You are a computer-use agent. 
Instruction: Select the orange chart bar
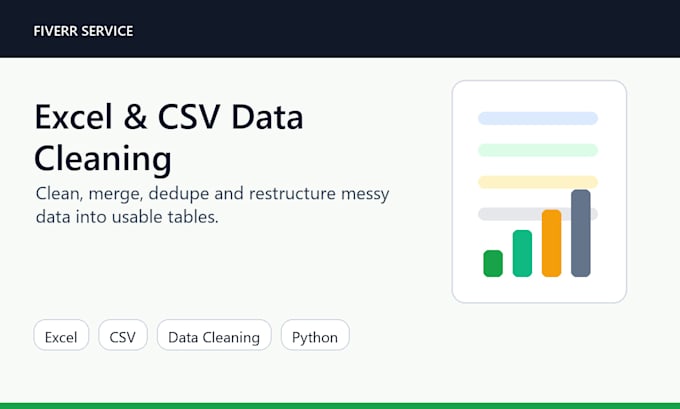coord(552,243)
